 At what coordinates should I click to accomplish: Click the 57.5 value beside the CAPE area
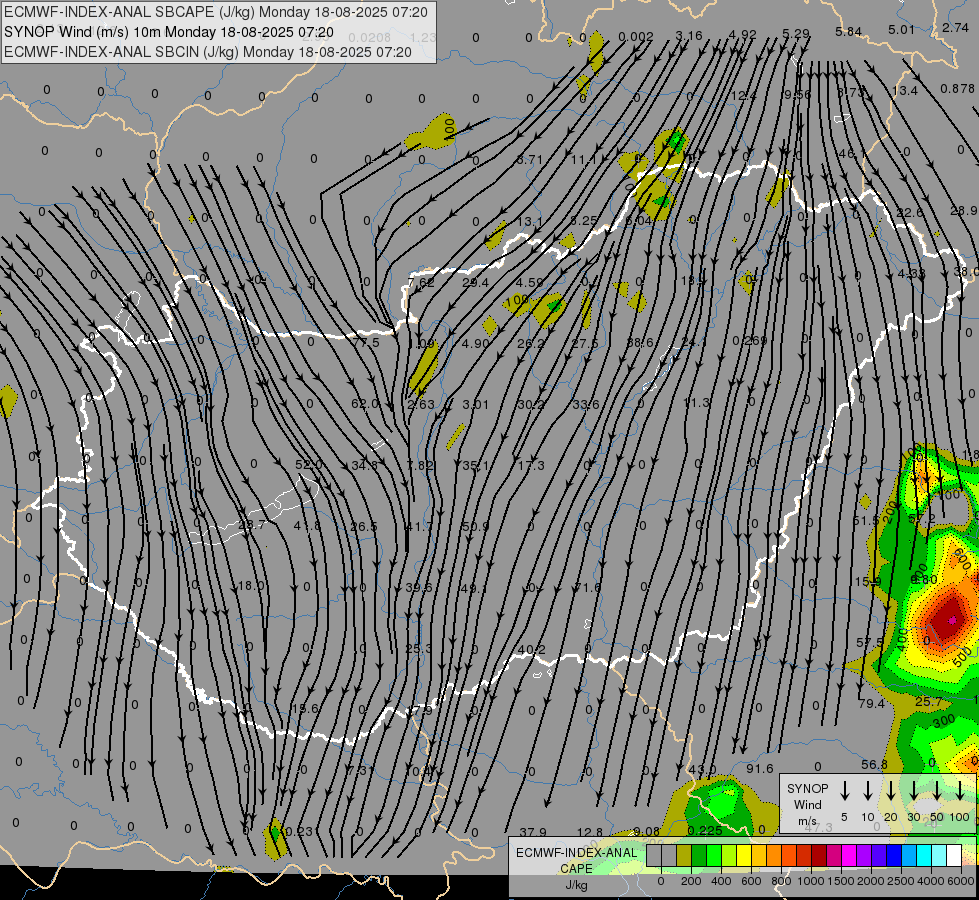click(870, 642)
